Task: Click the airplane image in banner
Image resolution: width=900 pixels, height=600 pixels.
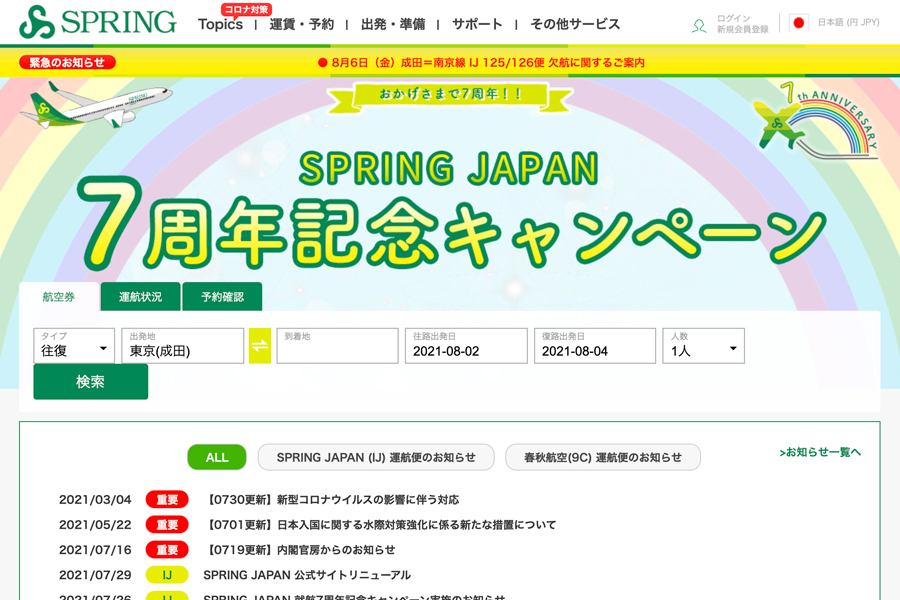Action: pyautogui.click(x=96, y=105)
